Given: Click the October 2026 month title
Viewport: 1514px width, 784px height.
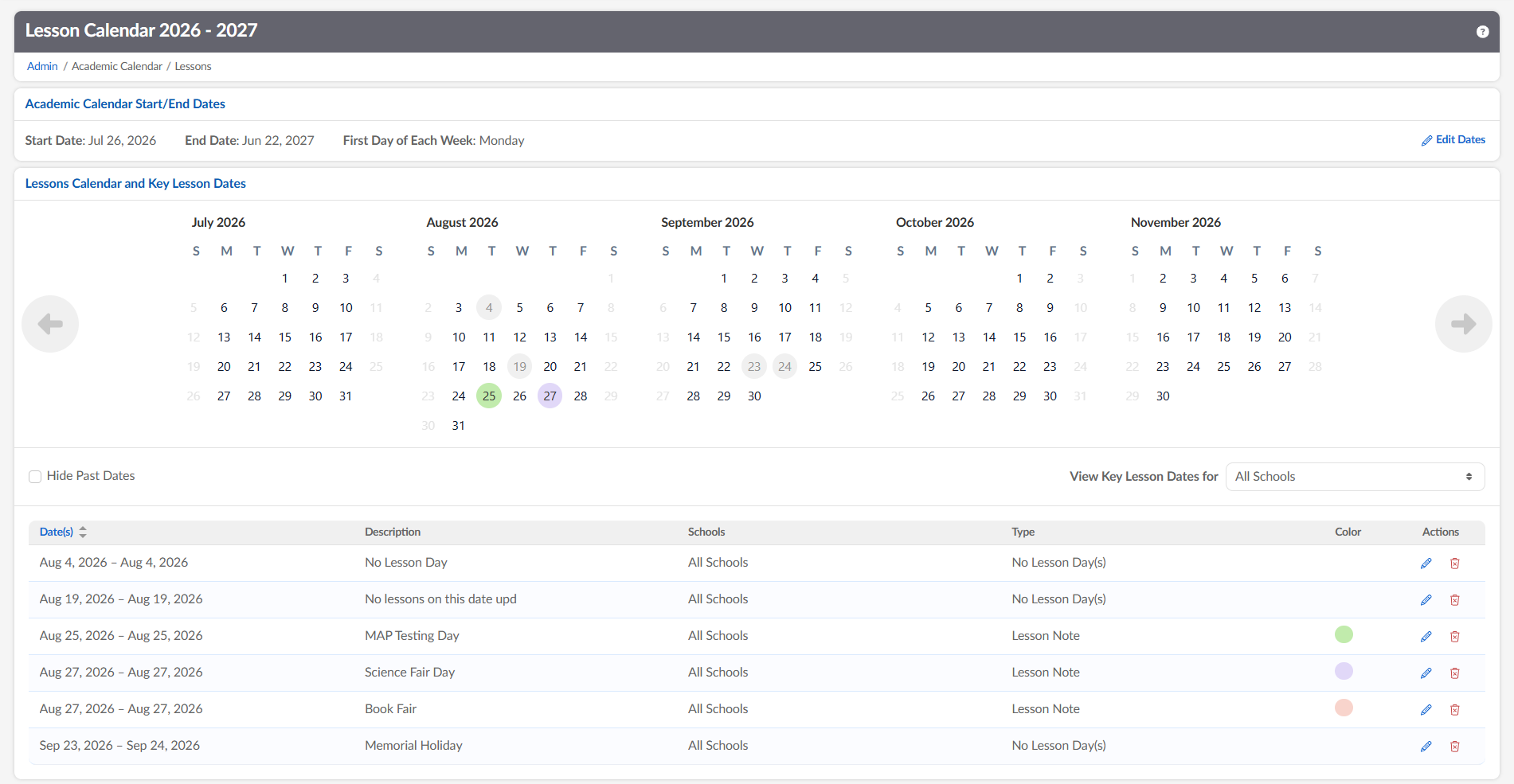Looking at the screenshot, I should (x=935, y=222).
